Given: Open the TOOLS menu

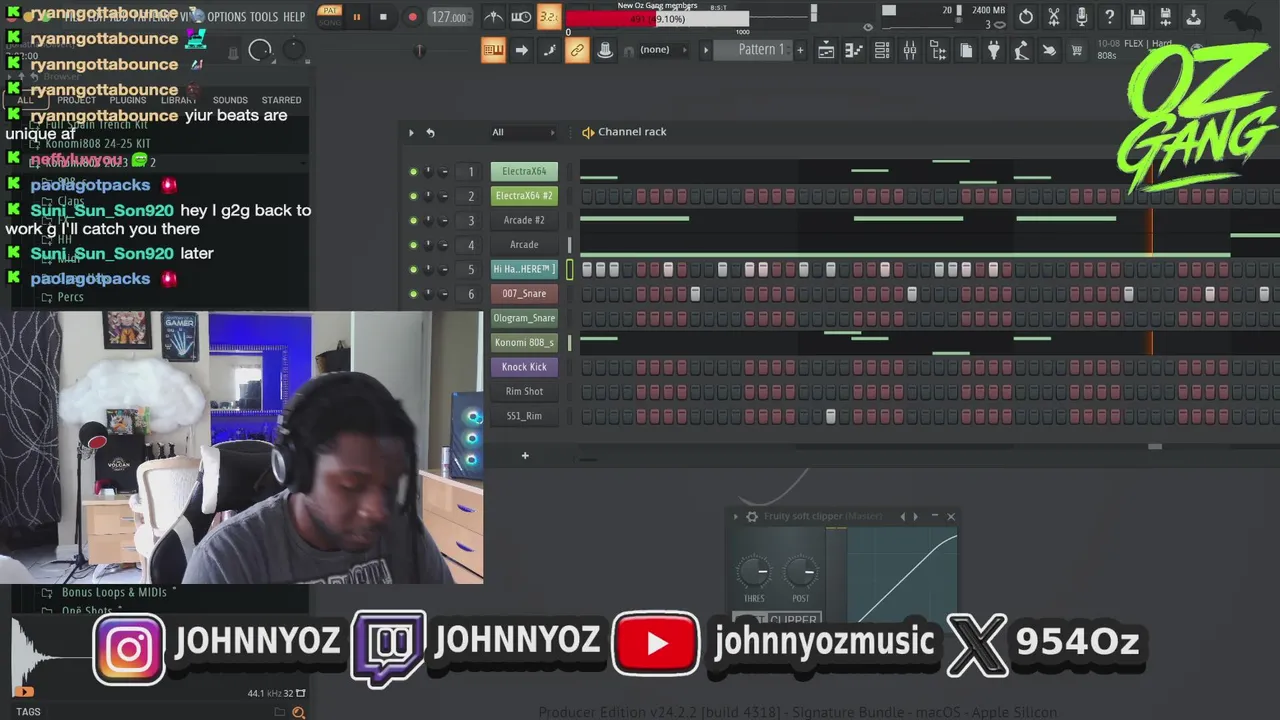Looking at the screenshot, I should (264, 17).
